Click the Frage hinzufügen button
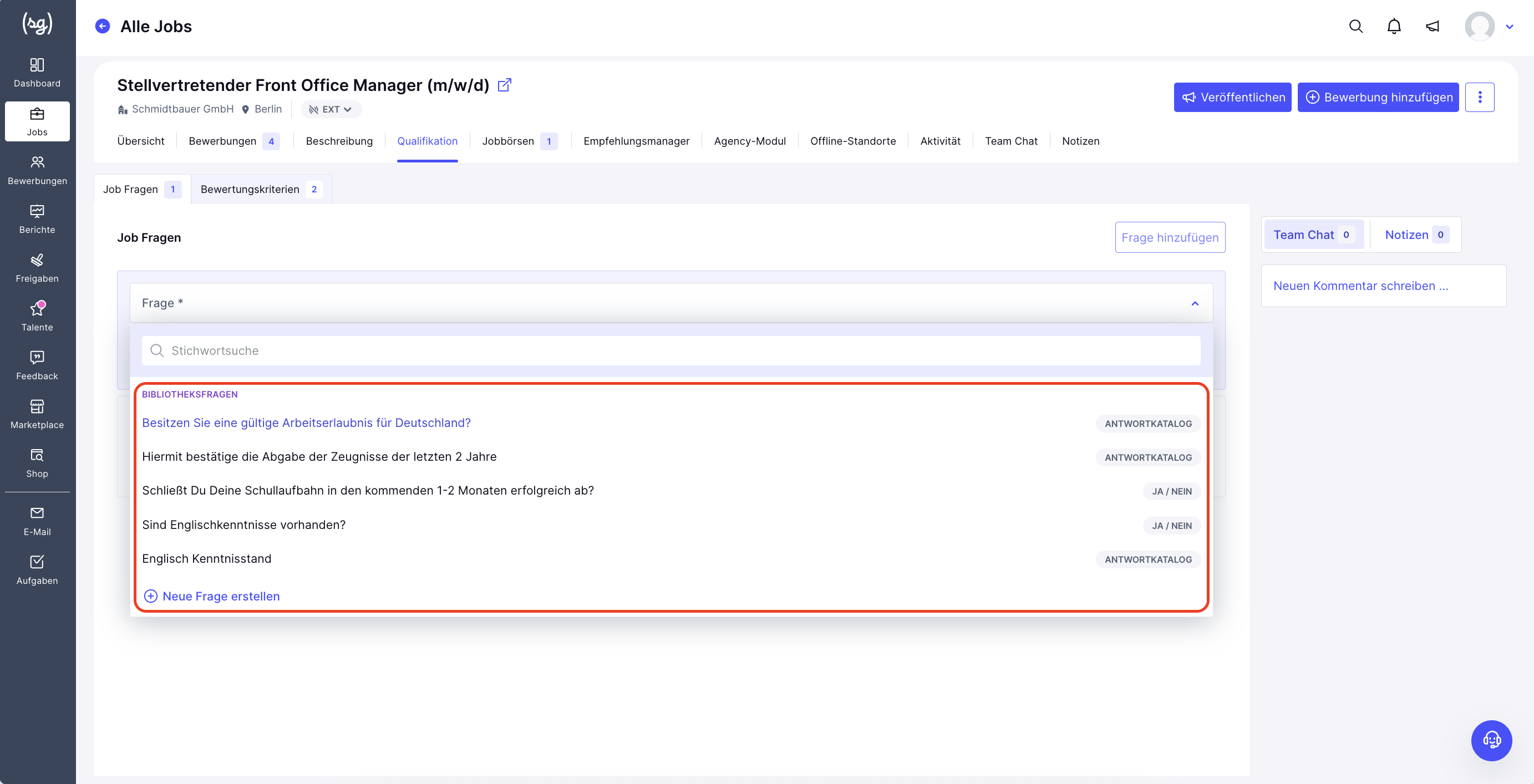Viewport: 1534px width, 784px height. tap(1170, 237)
